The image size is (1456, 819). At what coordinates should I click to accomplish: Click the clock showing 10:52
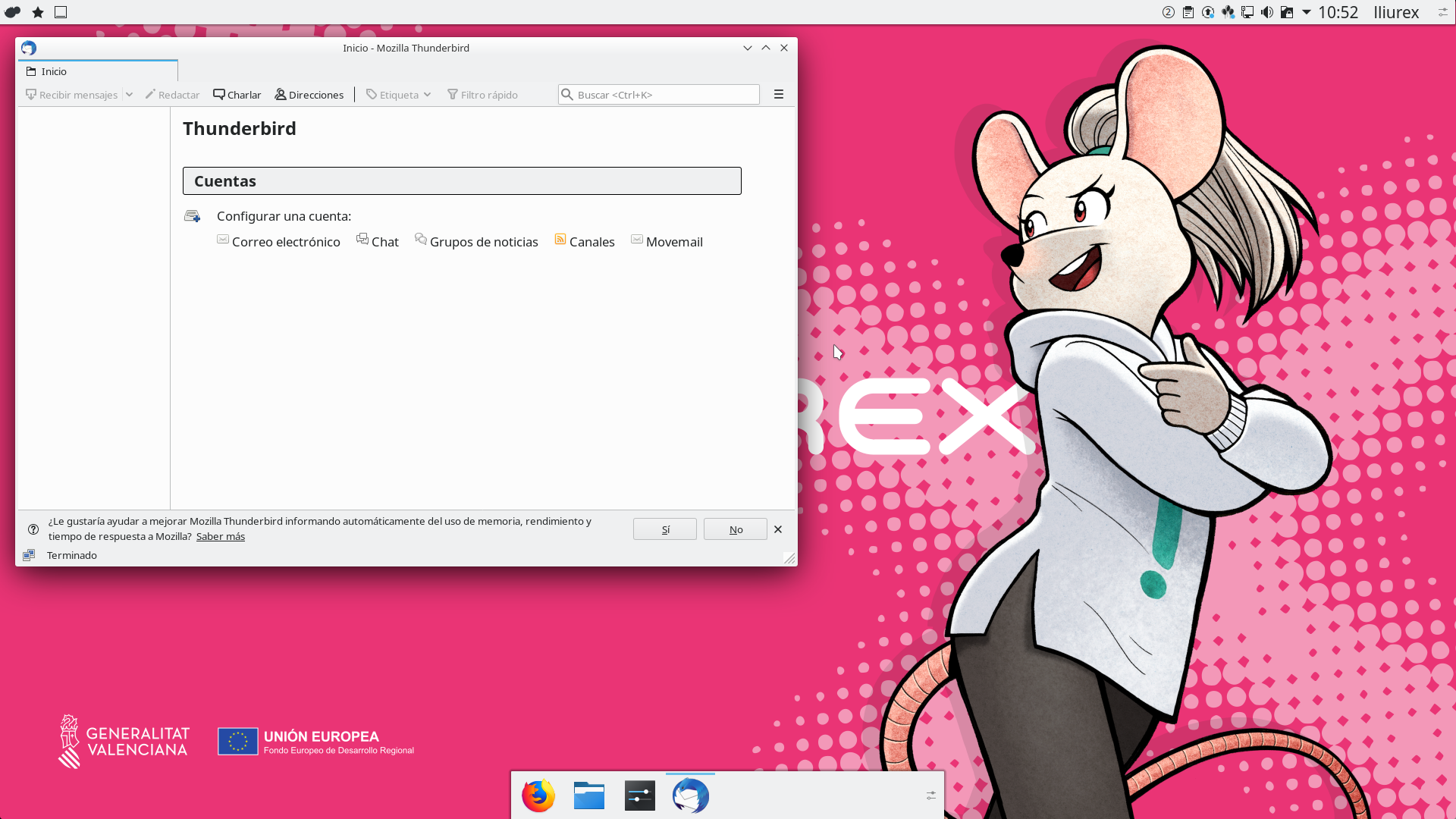pyautogui.click(x=1338, y=12)
